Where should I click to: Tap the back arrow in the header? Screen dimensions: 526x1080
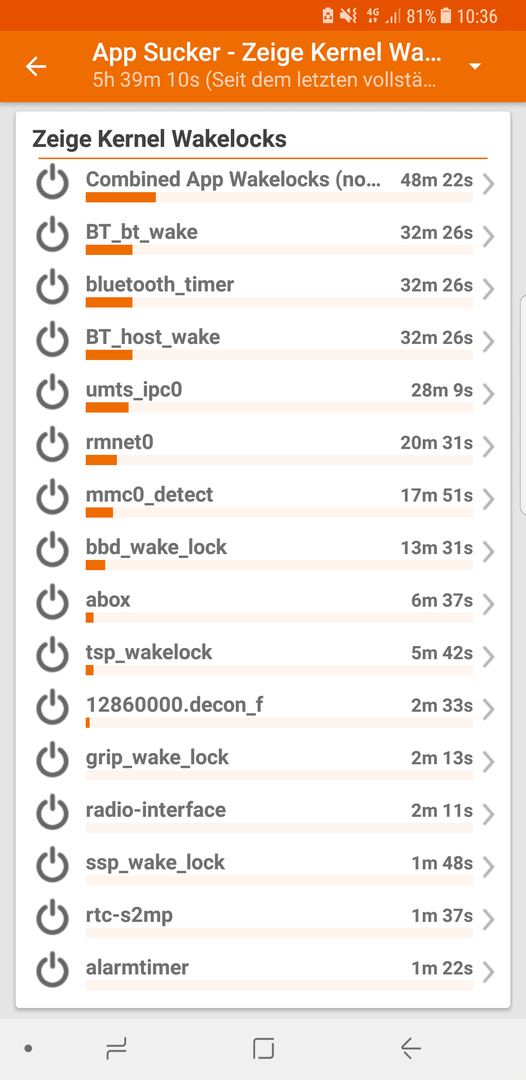click(x=36, y=66)
